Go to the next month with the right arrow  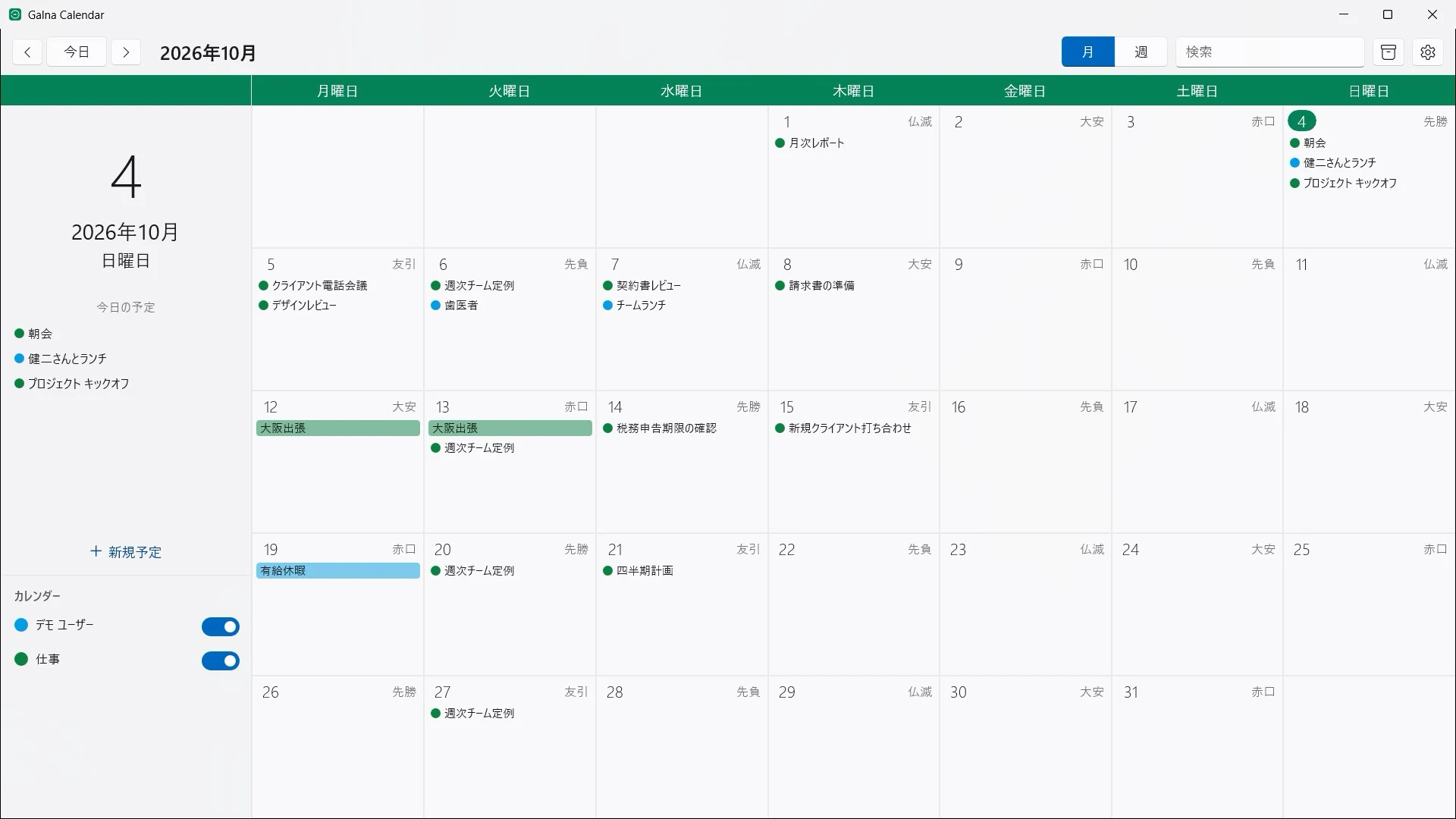tap(126, 52)
